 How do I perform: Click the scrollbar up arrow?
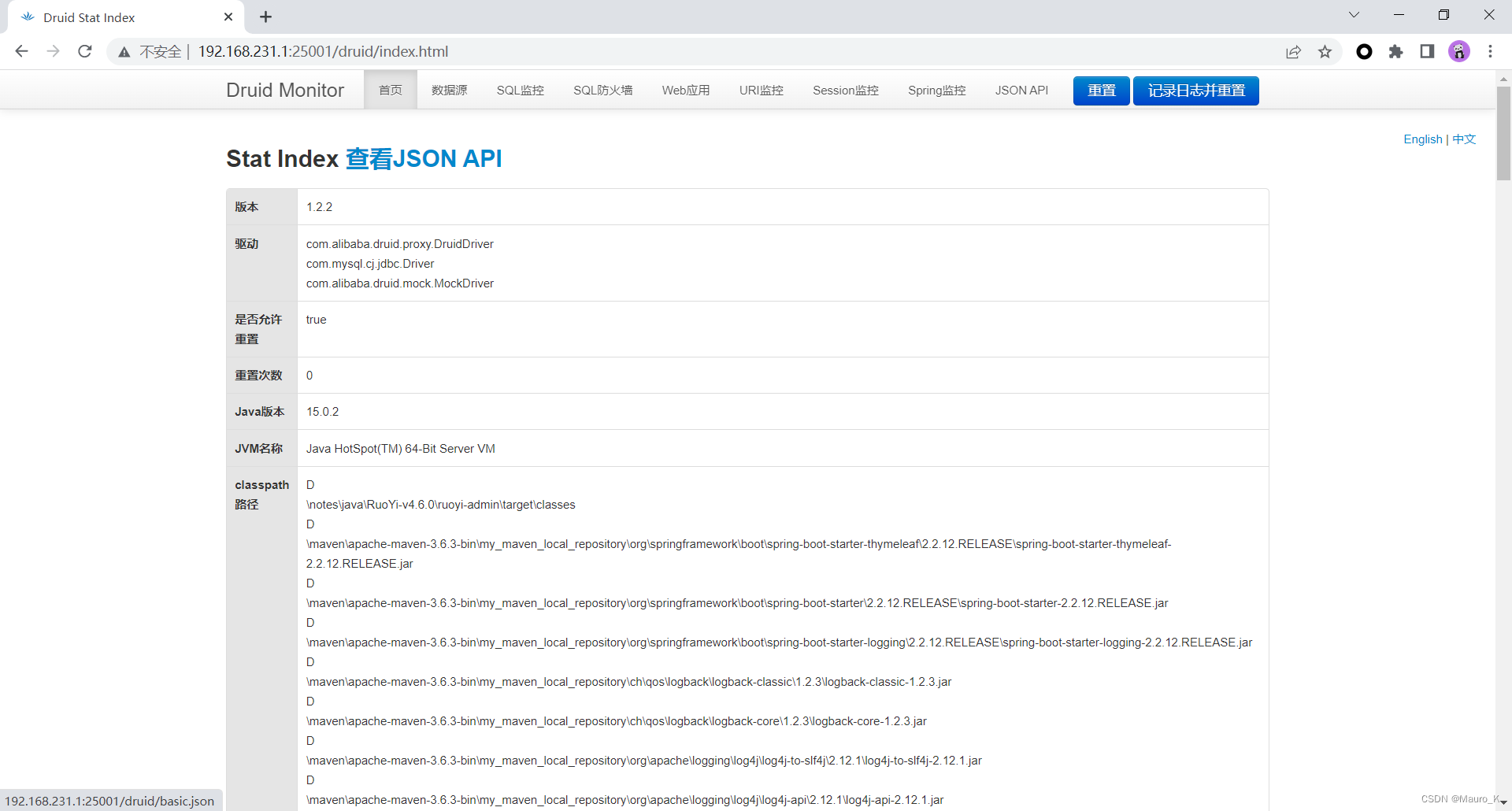coord(1503,79)
